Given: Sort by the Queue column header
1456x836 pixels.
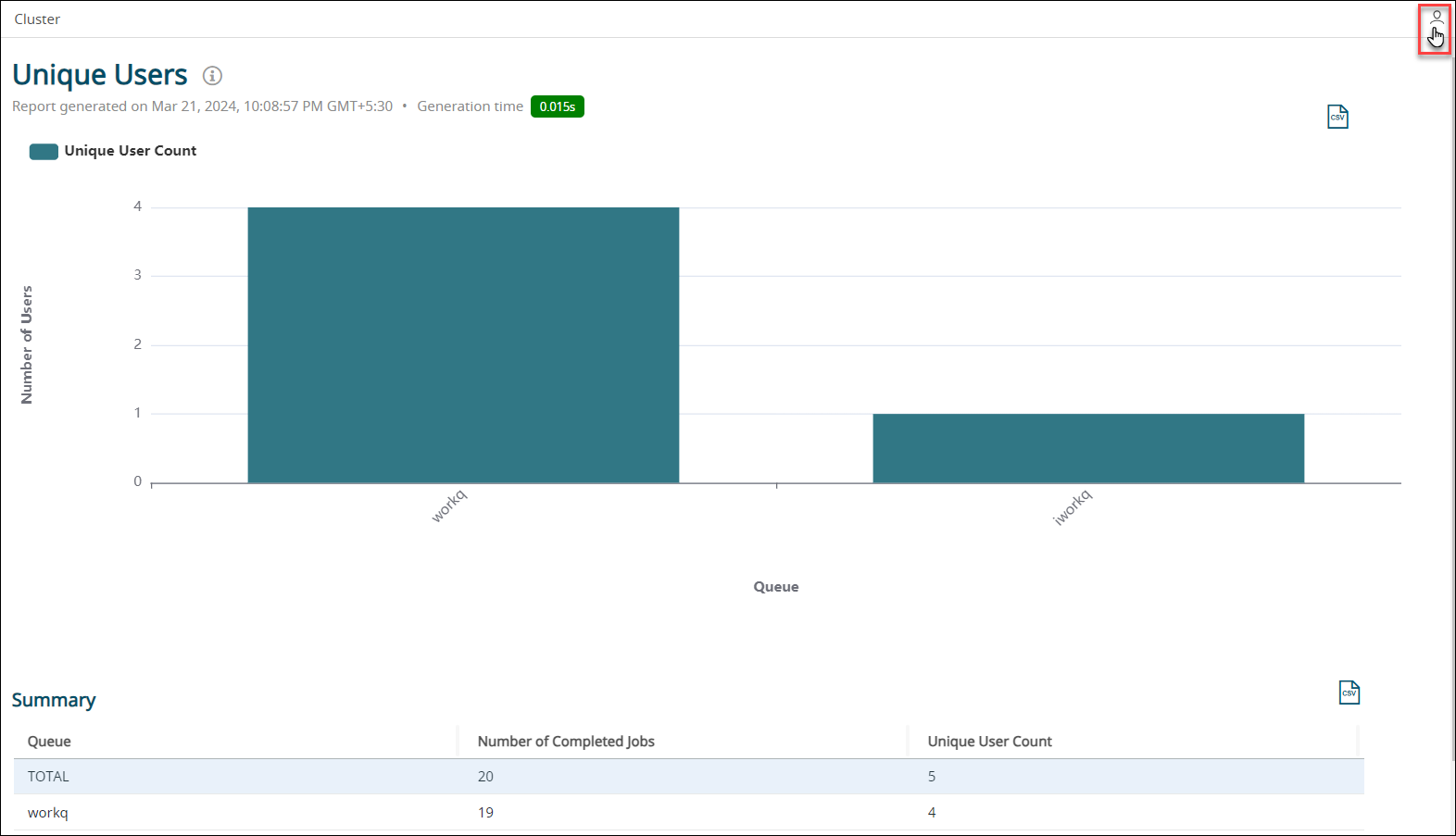Looking at the screenshot, I should click(x=49, y=742).
